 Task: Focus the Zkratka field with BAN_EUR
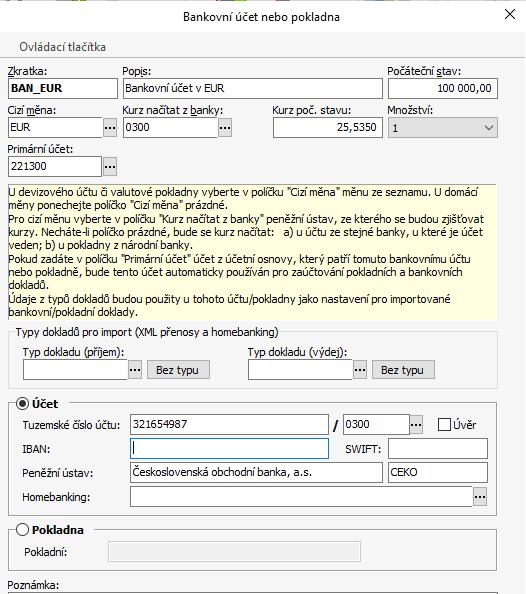[63, 88]
